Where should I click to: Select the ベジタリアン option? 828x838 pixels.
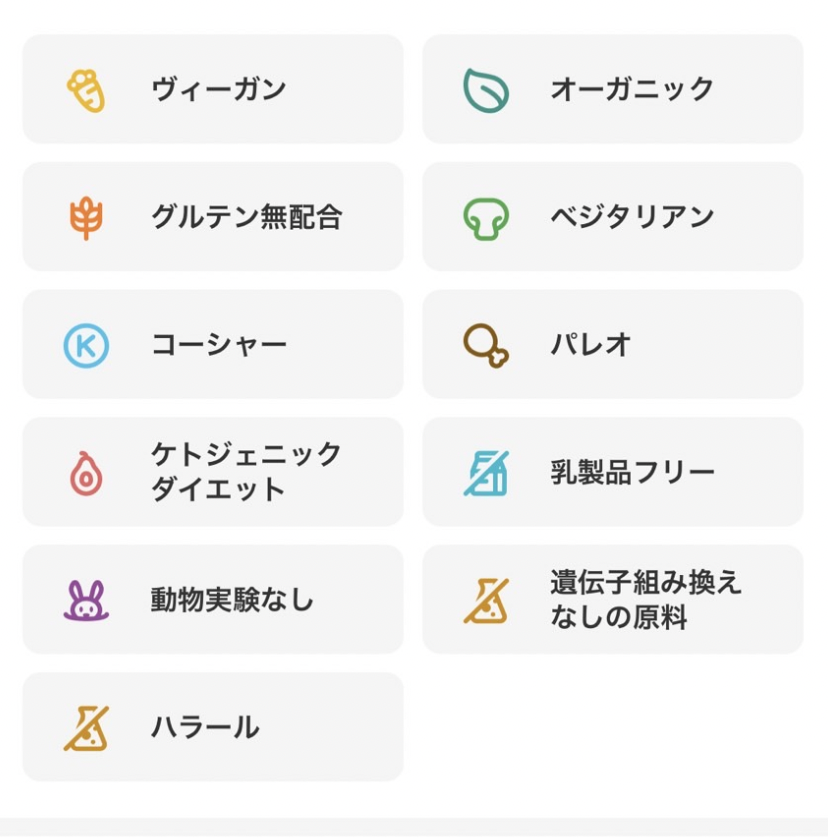tap(613, 216)
